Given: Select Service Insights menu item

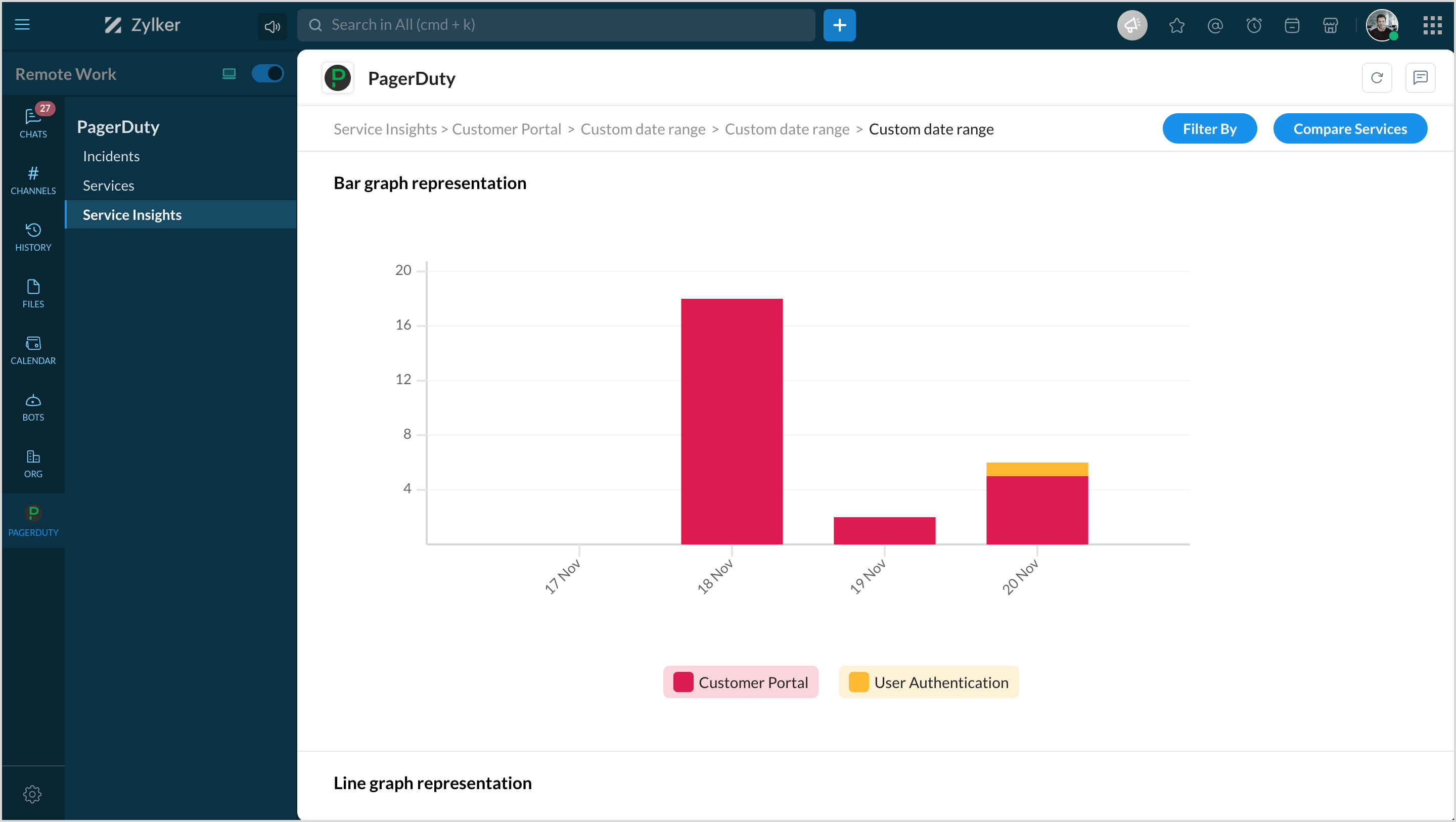Looking at the screenshot, I should click(x=181, y=215).
